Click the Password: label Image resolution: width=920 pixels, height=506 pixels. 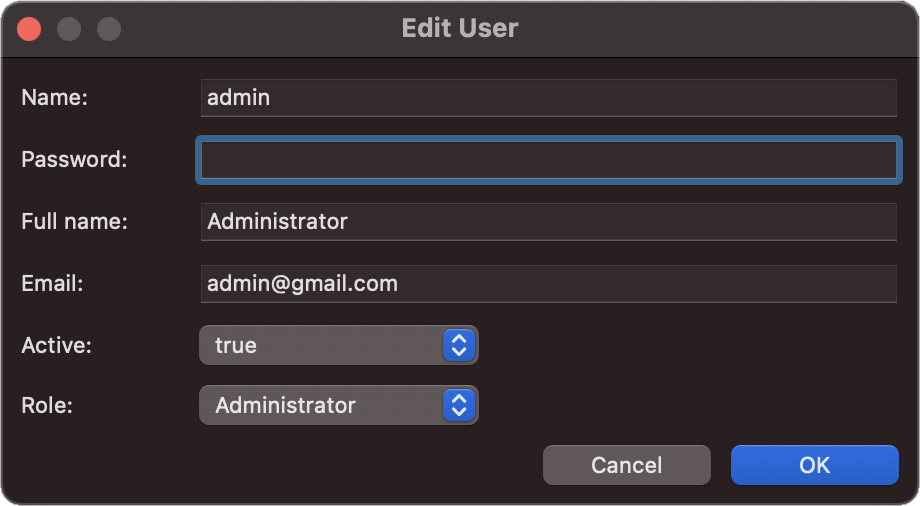pyautogui.click(x=74, y=160)
